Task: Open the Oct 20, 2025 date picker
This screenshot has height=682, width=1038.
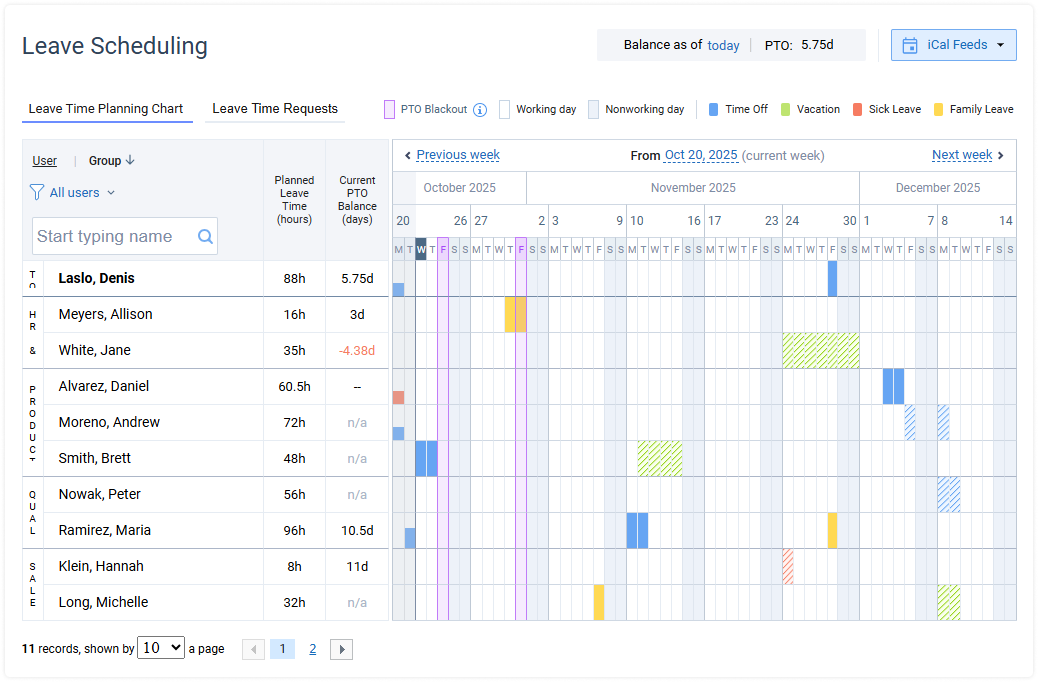Action: 701,155
